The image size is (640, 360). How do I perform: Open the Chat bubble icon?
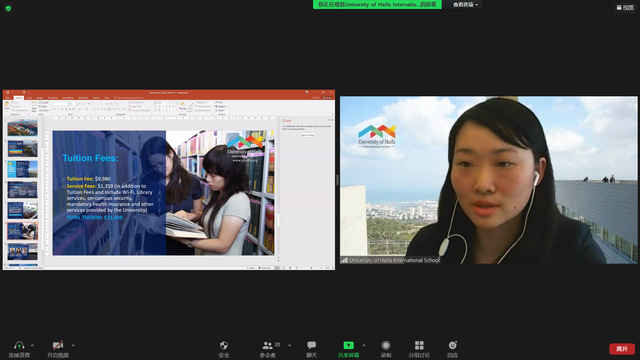point(311,345)
